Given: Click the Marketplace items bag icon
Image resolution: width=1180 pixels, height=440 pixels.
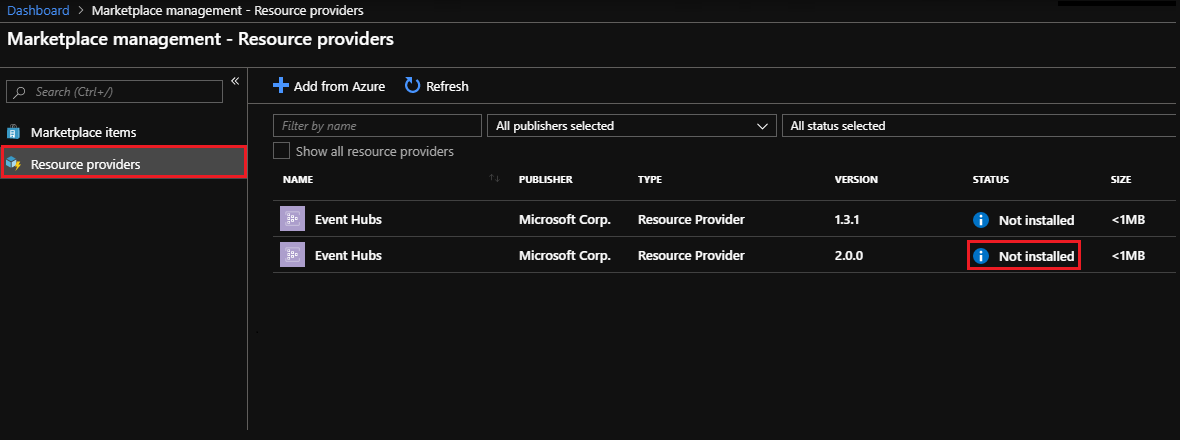Looking at the screenshot, I should click(x=14, y=132).
